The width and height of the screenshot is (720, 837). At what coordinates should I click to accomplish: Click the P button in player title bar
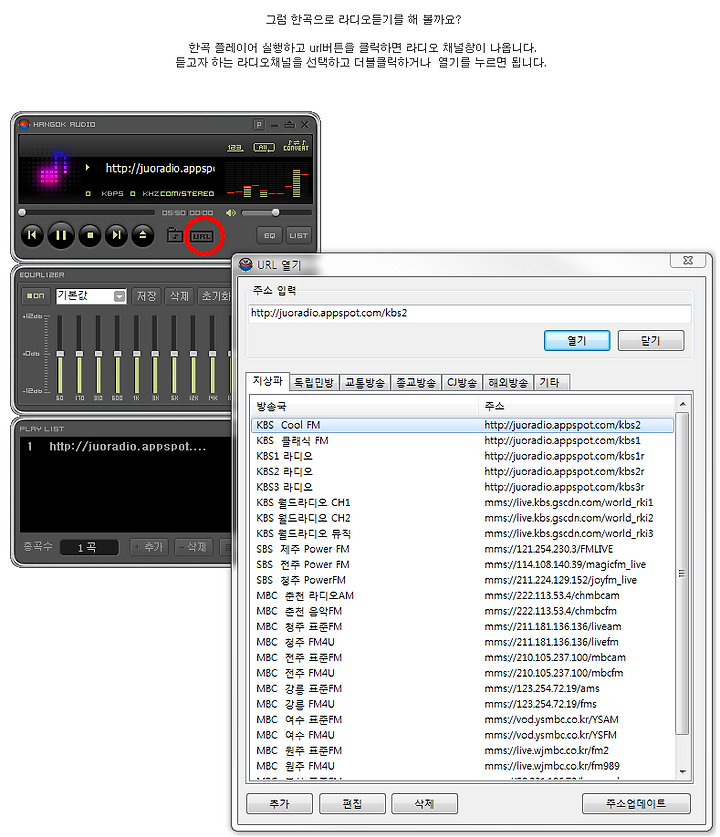[259, 124]
